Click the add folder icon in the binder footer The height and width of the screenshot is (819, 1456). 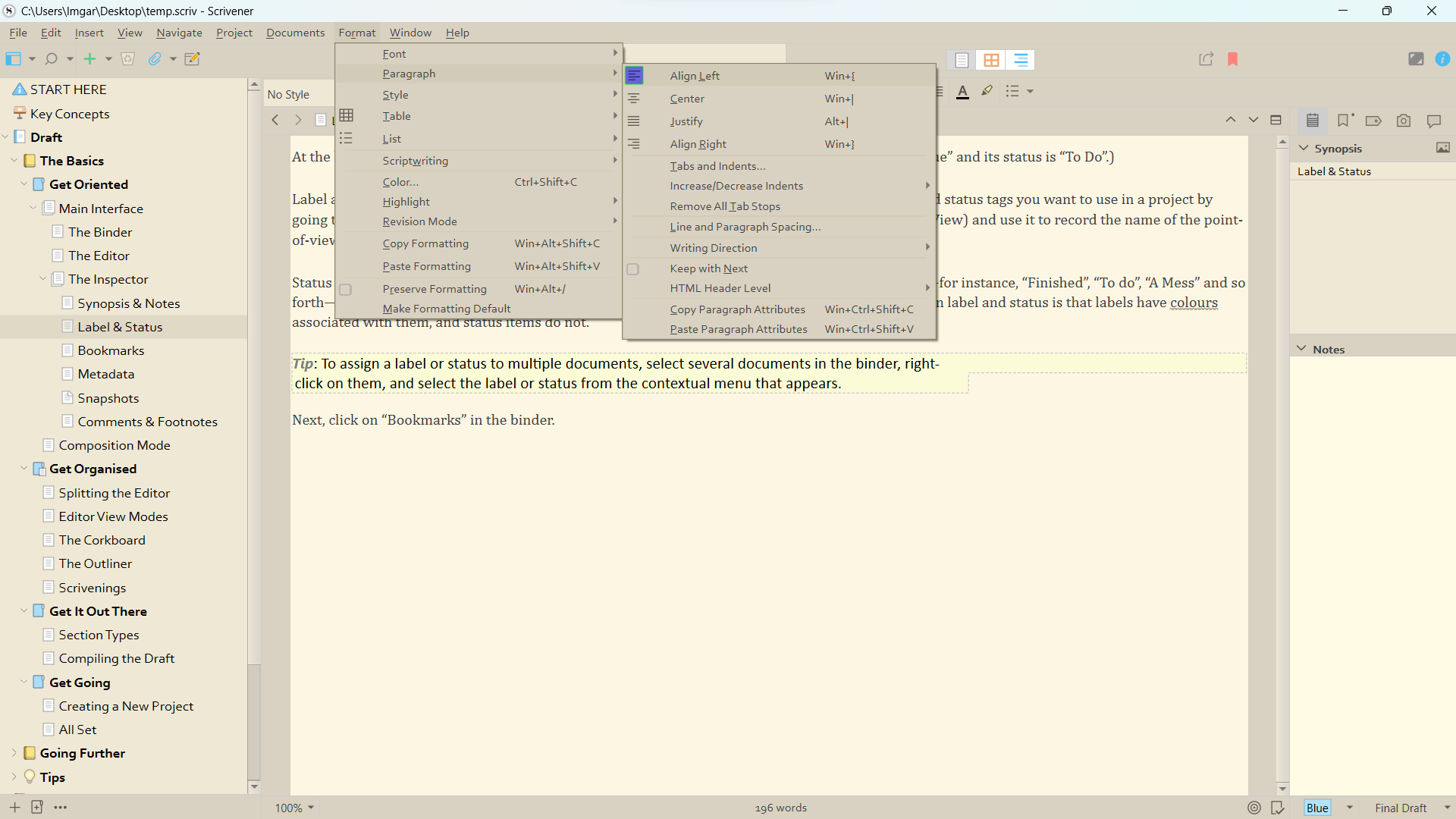37,807
